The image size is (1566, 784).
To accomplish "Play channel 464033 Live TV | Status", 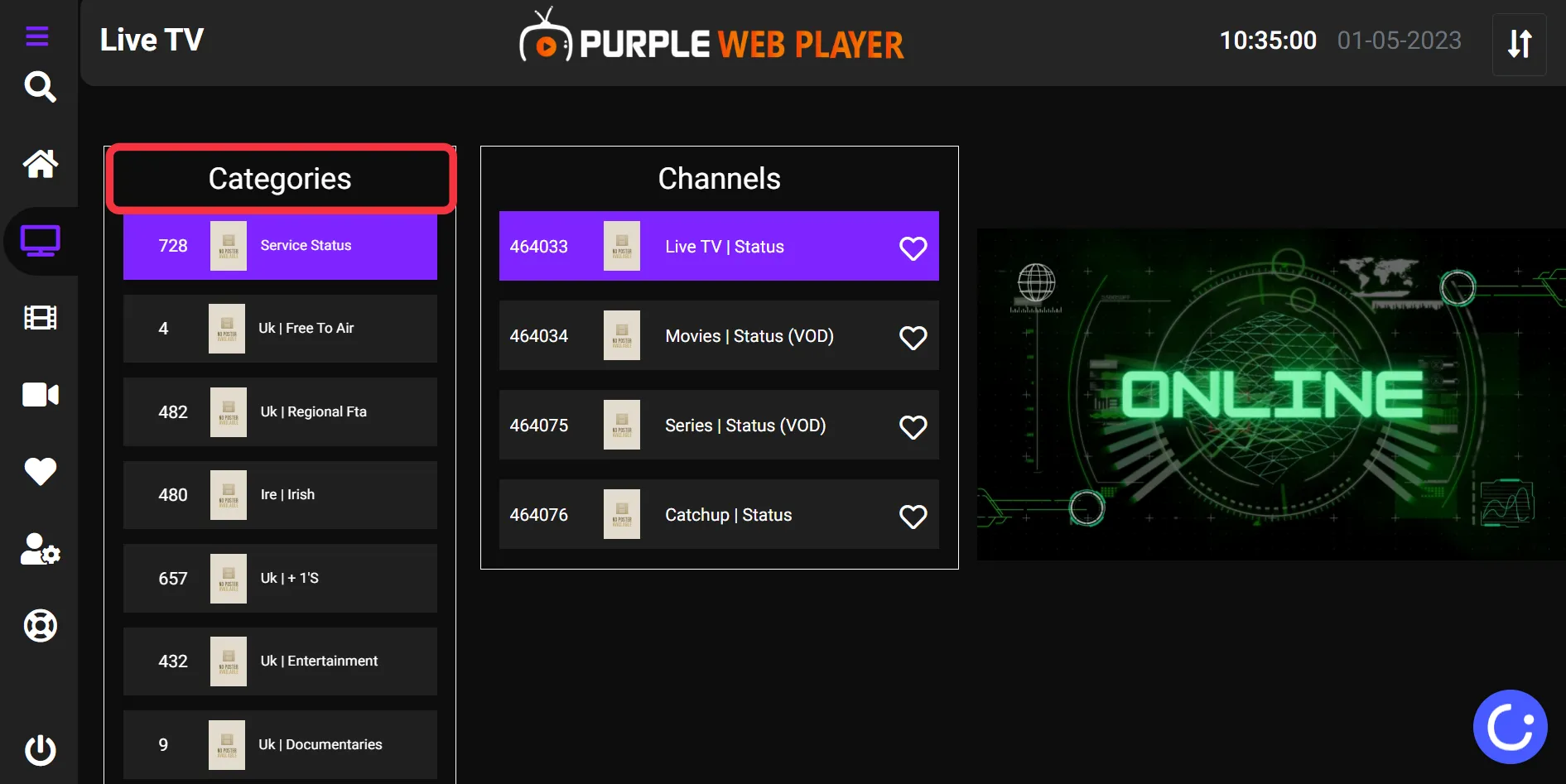I will point(719,246).
